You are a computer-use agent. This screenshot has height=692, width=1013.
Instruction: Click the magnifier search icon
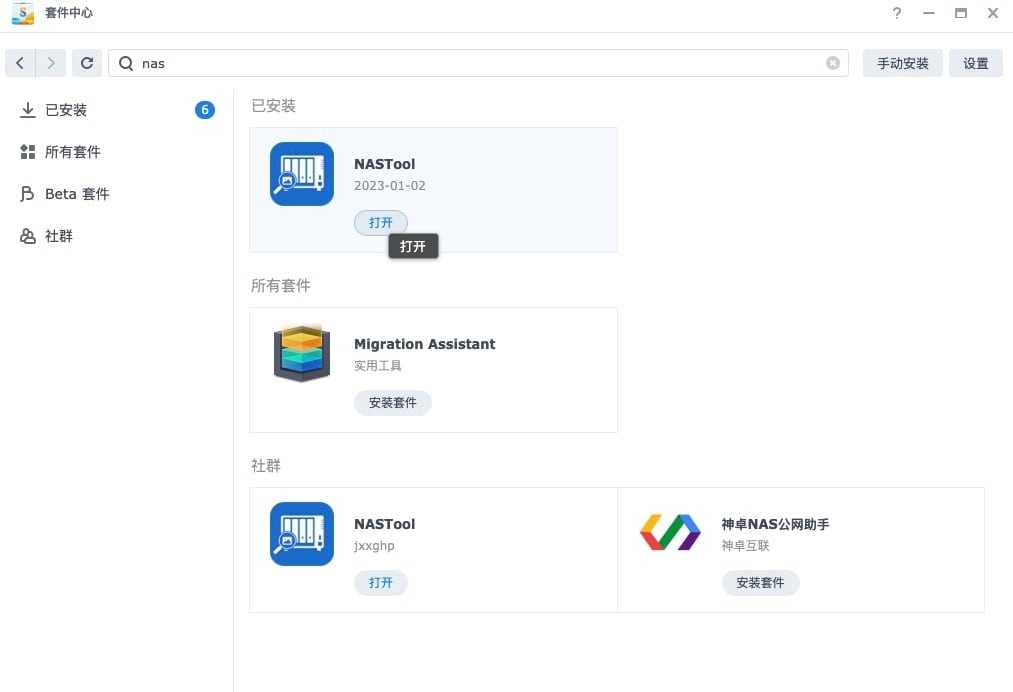[x=126, y=63]
